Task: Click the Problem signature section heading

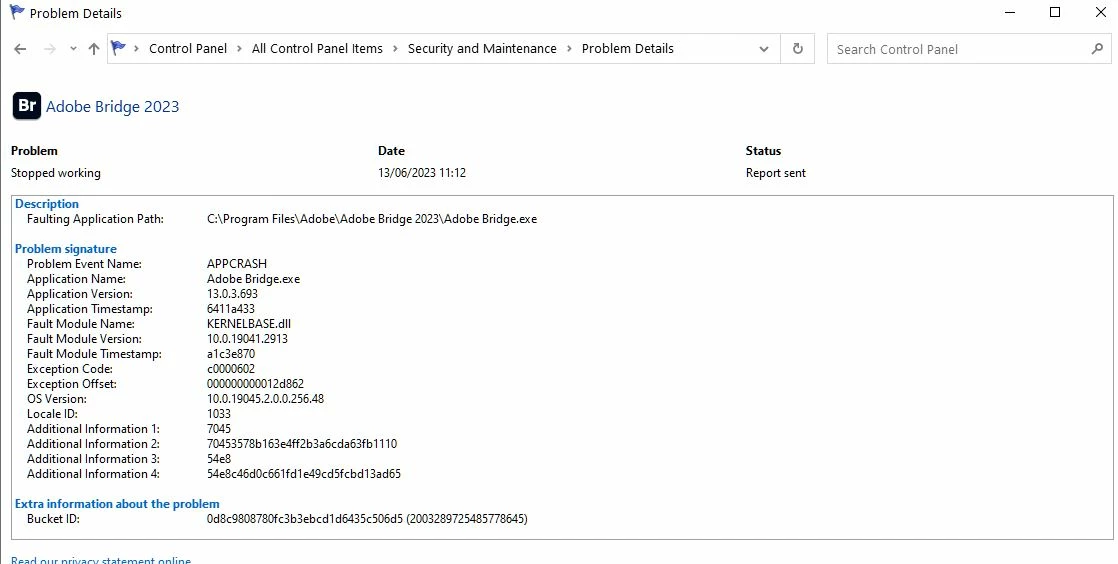Action: click(x=66, y=249)
